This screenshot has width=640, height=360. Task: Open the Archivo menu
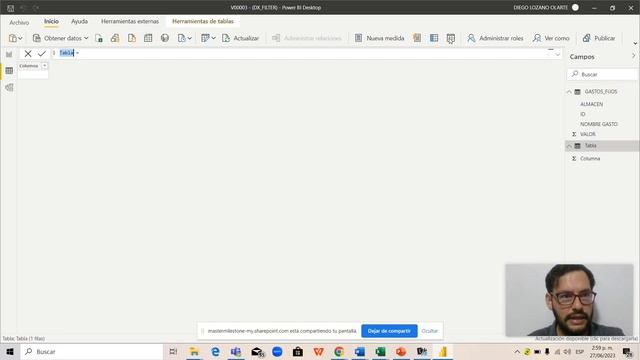point(19,22)
